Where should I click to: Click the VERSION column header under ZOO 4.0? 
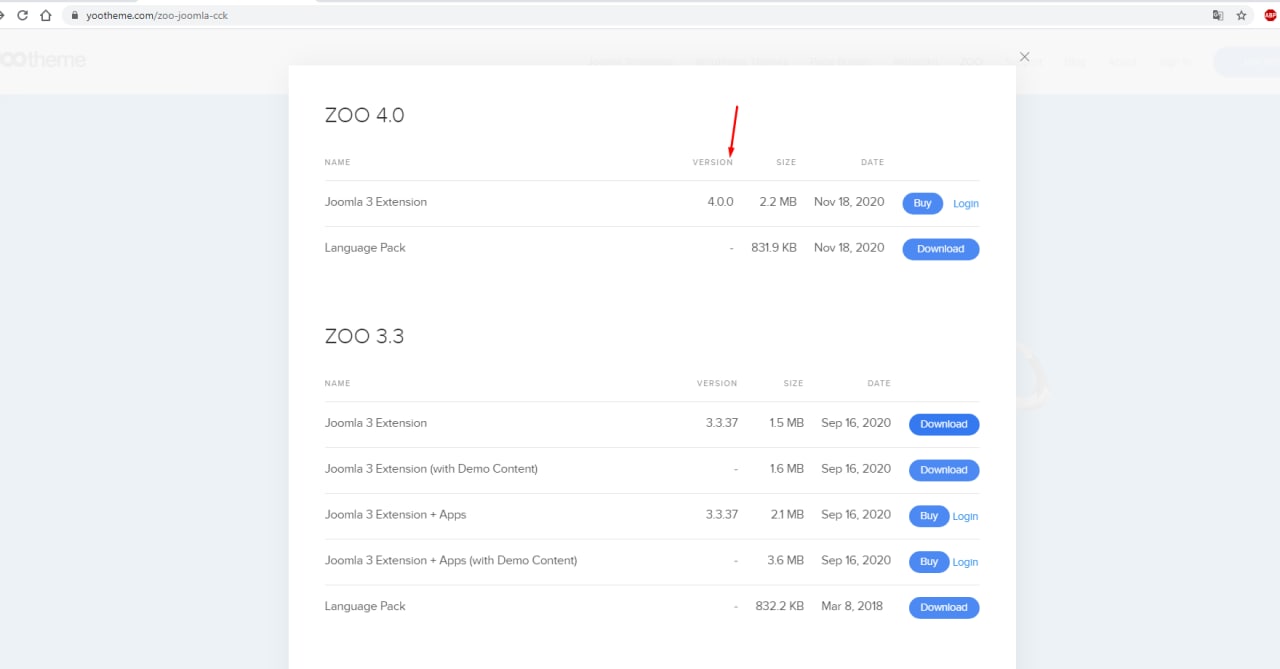pos(713,162)
